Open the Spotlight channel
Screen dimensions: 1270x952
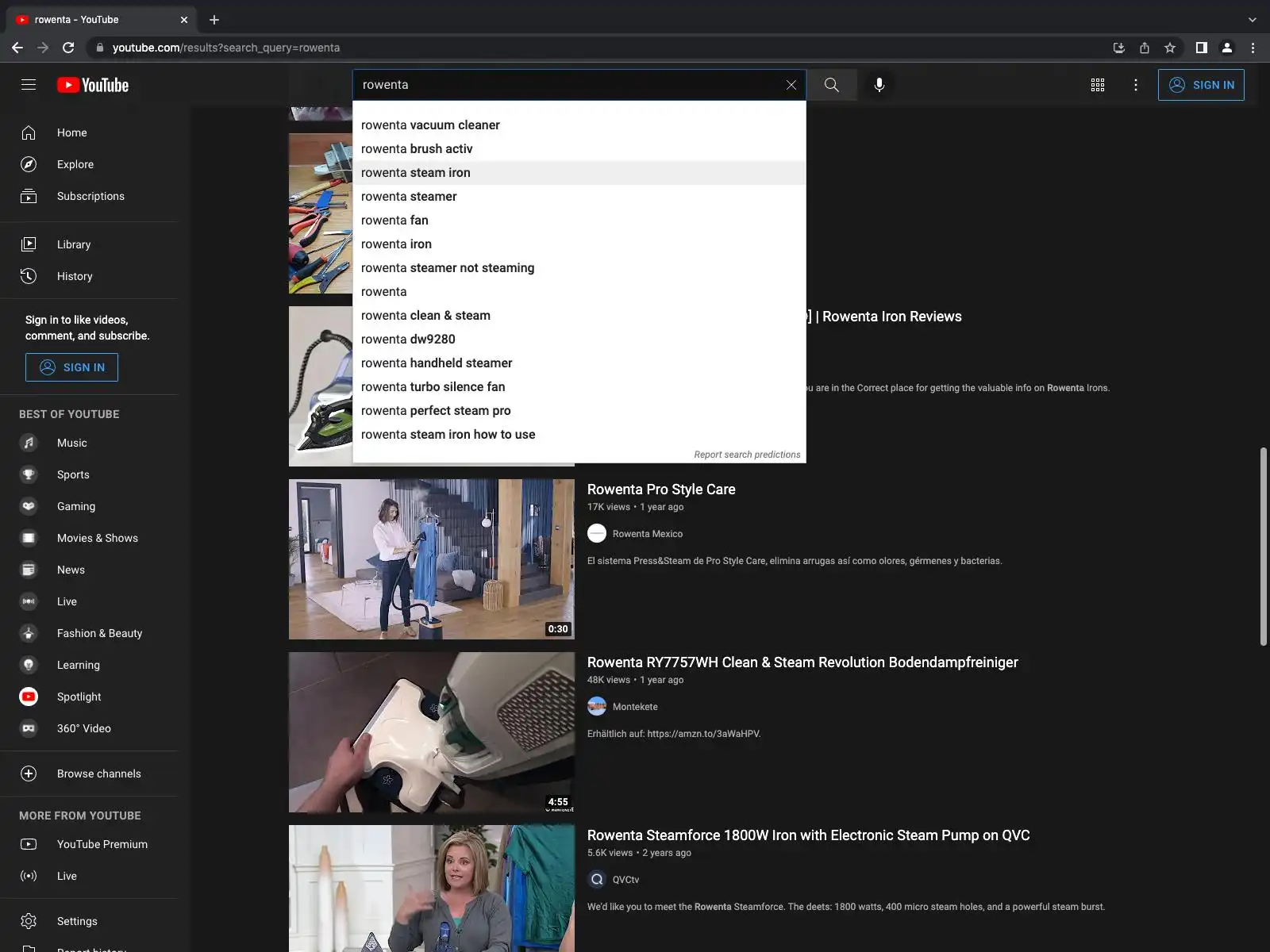point(89,697)
